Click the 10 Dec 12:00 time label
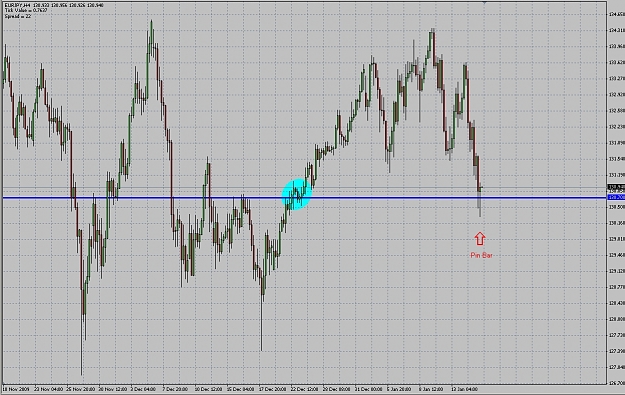 (209, 389)
